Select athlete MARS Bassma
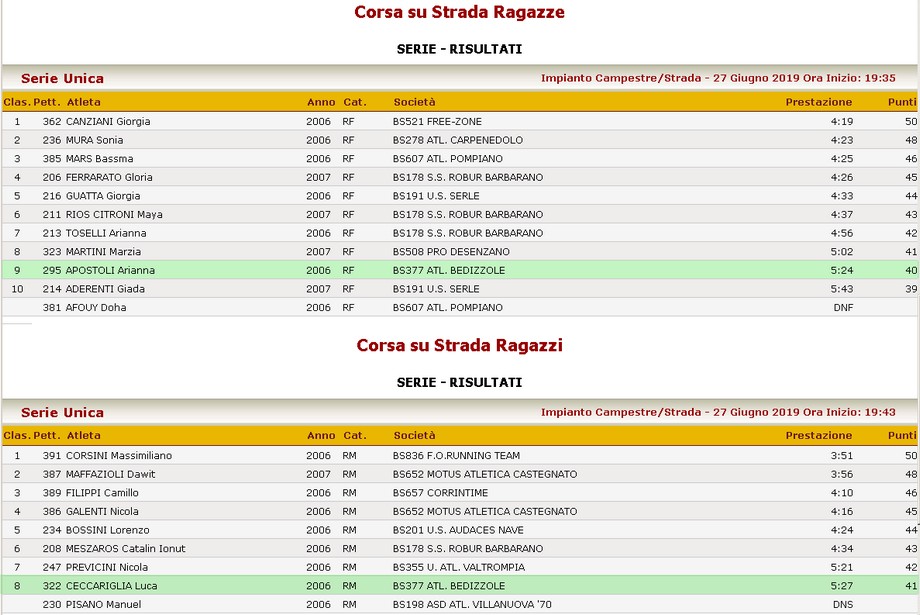The width and height of the screenshot is (920, 615). [x=99, y=159]
